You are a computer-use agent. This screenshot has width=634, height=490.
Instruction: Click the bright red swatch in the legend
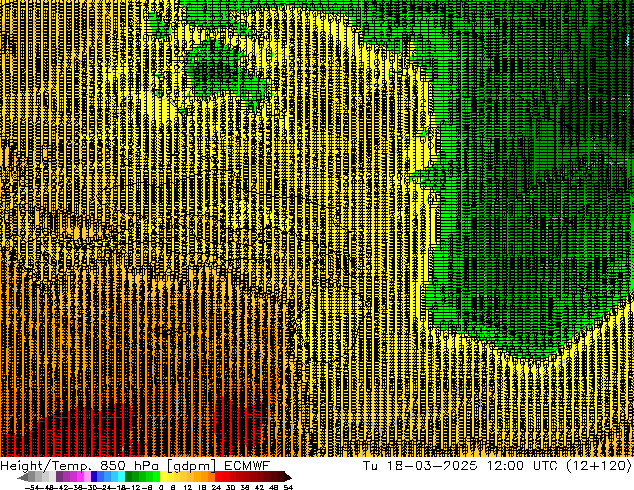pyautogui.click(x=218, y=476)
